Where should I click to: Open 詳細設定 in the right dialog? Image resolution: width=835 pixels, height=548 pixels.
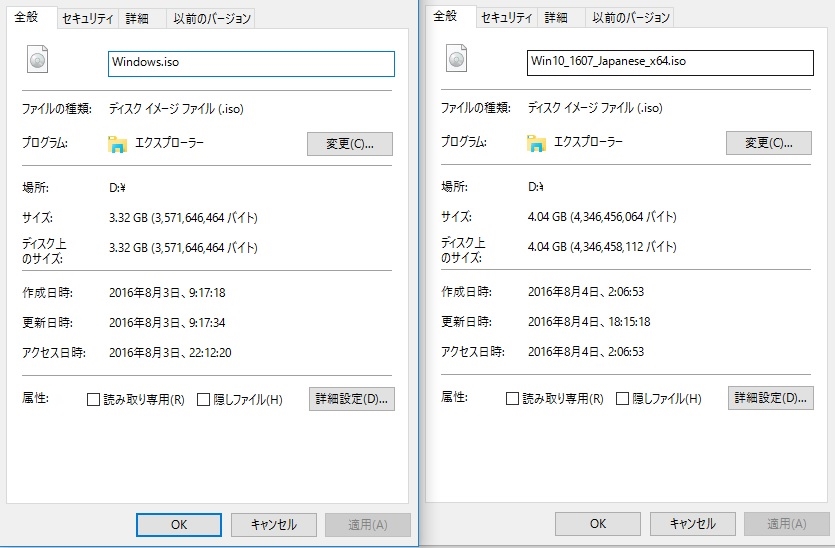click(771, 398)
